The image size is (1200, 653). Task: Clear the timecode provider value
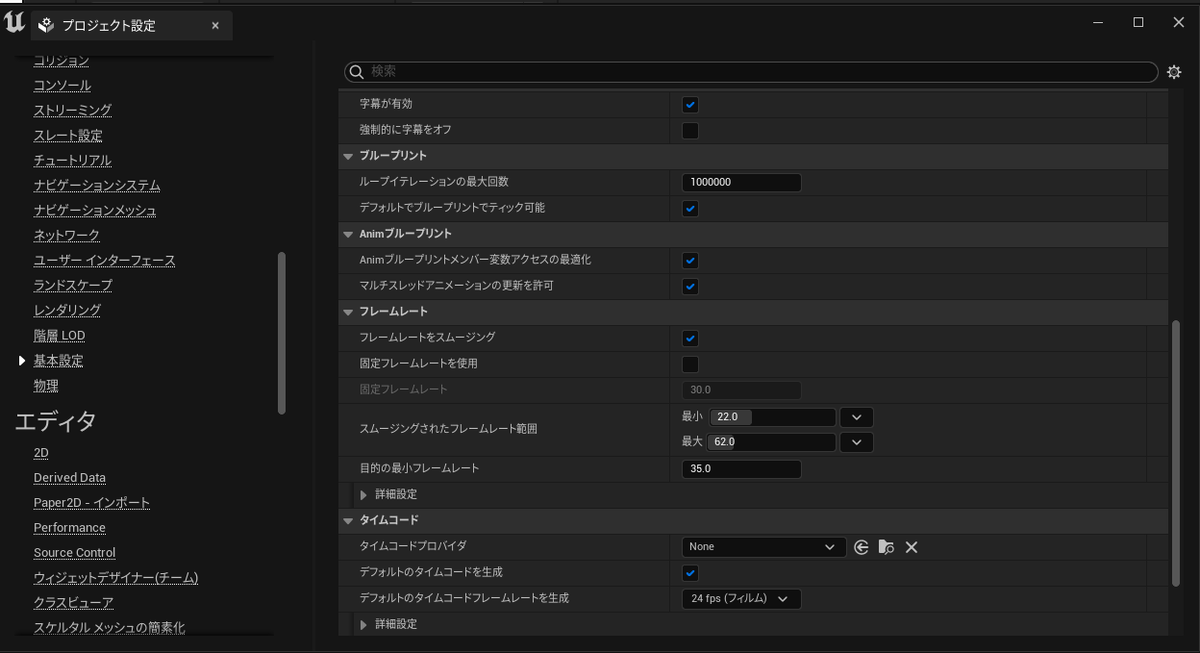point(911,547)
